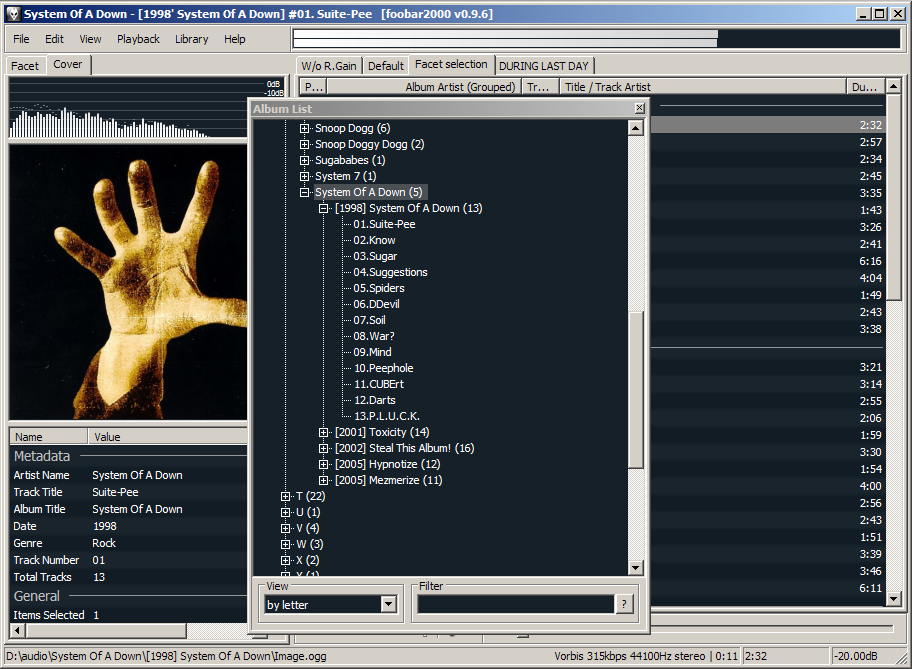Select track 12.Darts in album tree
The image size is (912, 669).
(375, 400)
